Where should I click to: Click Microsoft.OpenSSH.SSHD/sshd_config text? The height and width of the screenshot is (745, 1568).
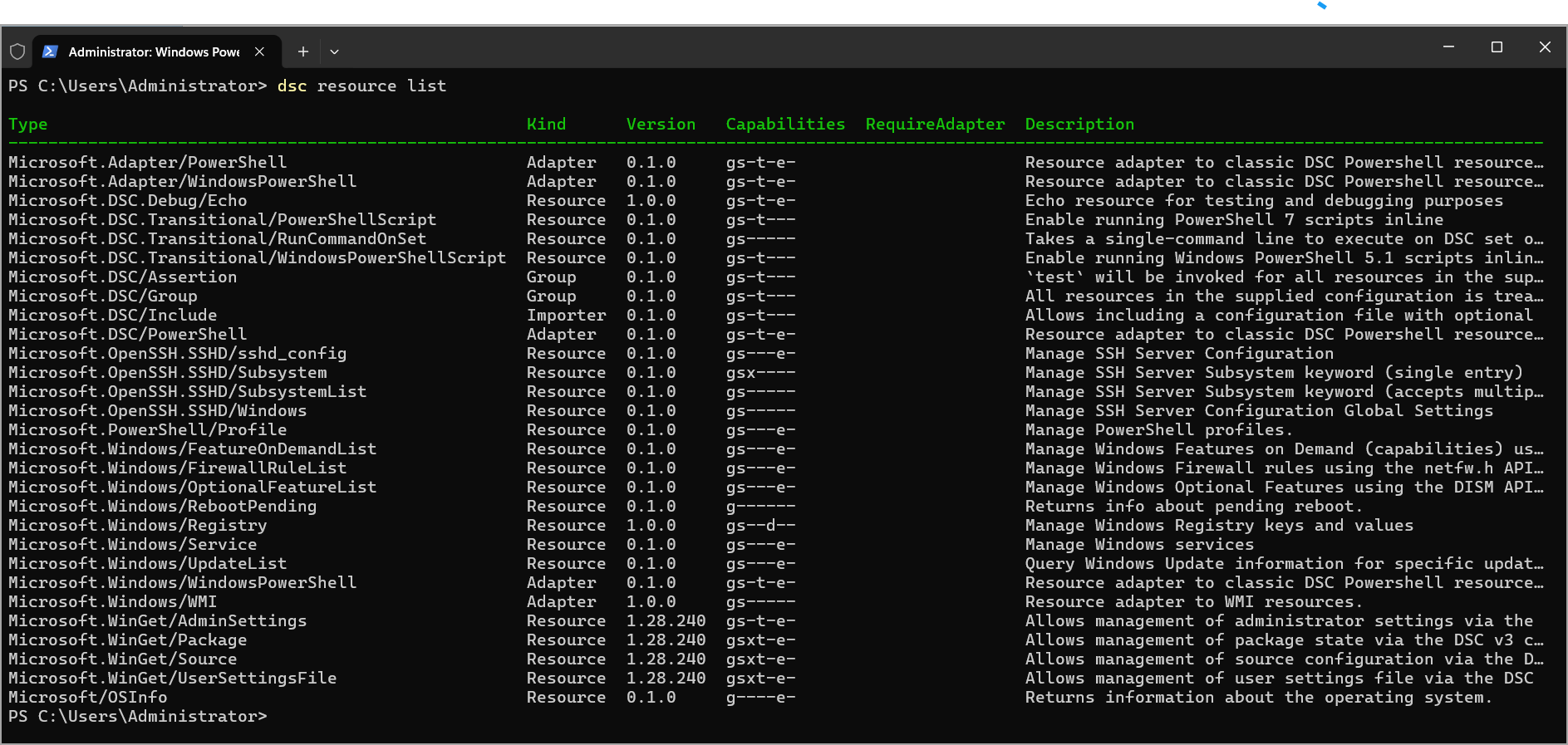coord(177,354)
